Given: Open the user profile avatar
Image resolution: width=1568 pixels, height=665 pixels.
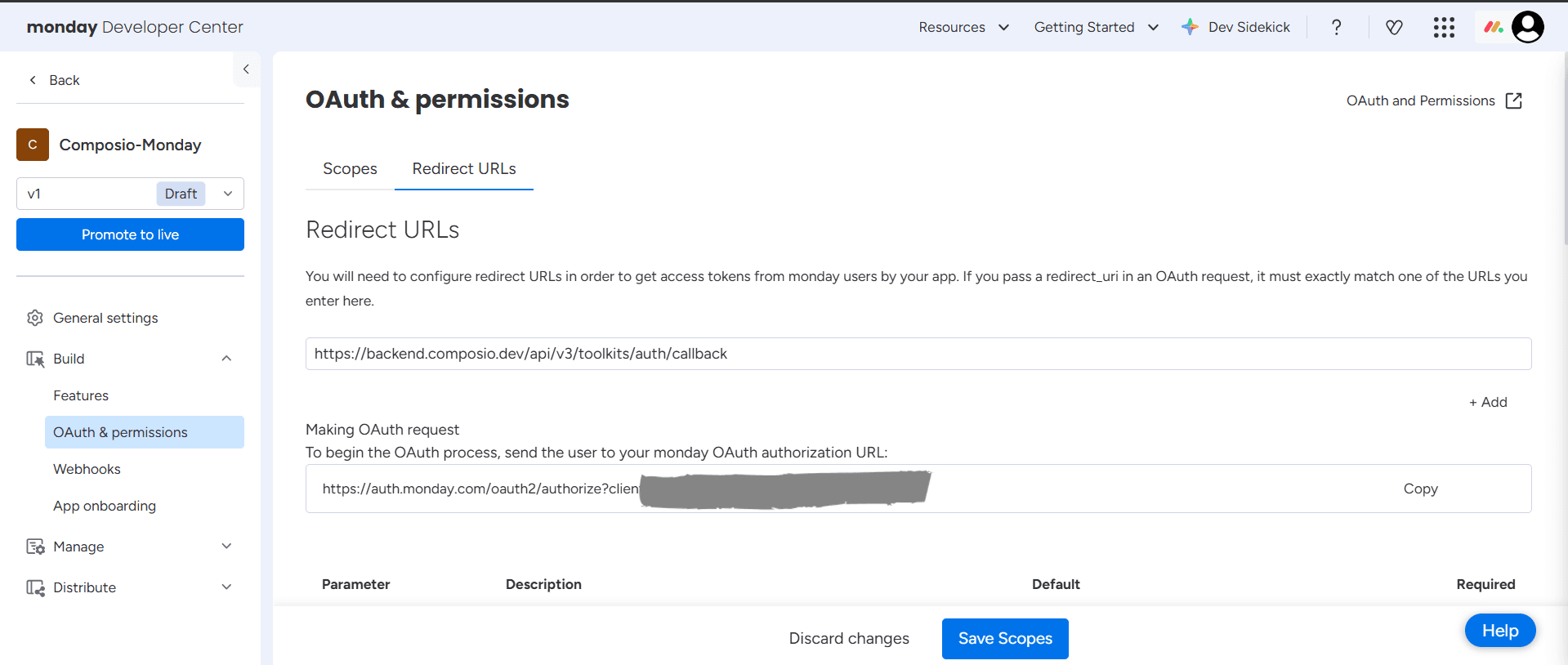Looking at the screenshot, I should tap(1528, 27).
